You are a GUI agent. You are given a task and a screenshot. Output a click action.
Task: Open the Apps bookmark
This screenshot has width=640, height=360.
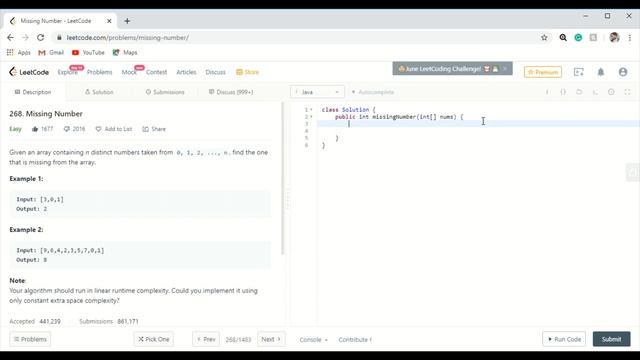coord(18,53)
